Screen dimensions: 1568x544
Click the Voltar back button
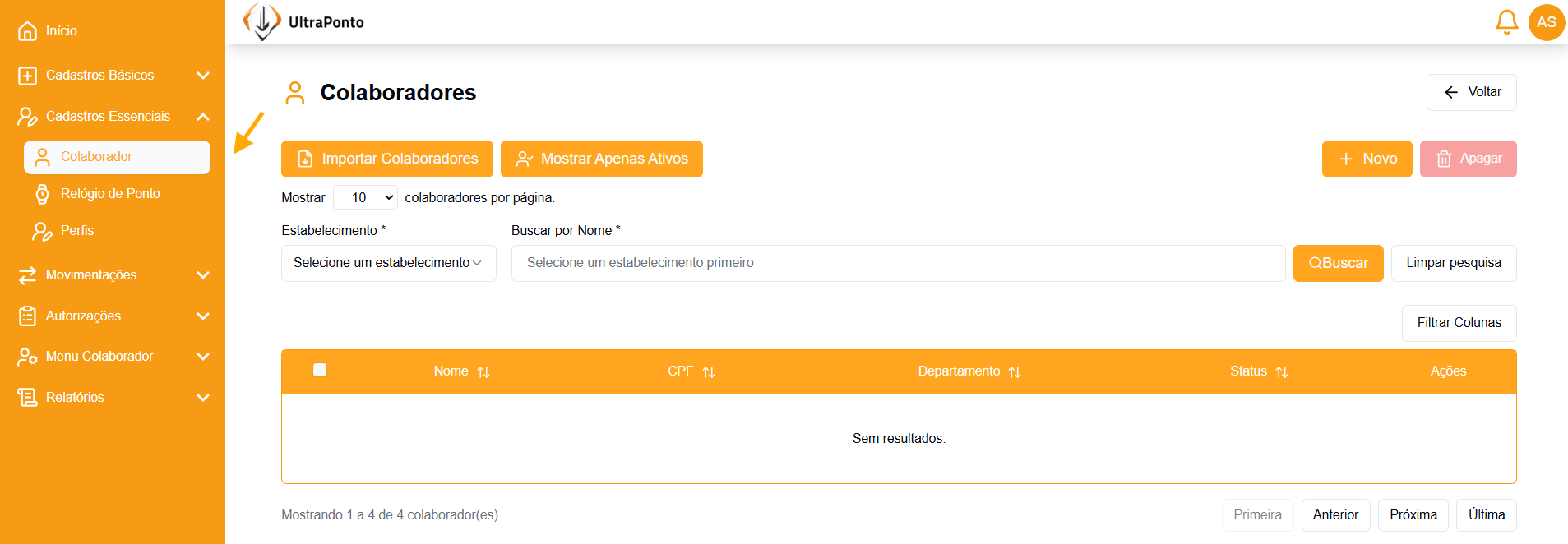coord(1471,92)
